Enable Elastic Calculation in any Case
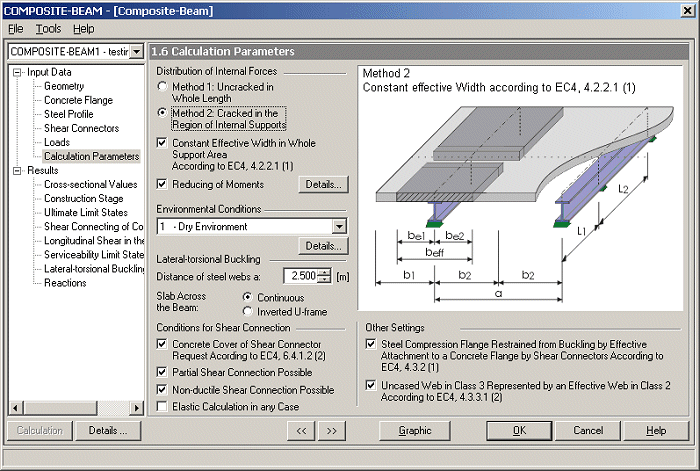This screenshot has height=471, width=700. point(162,406)
